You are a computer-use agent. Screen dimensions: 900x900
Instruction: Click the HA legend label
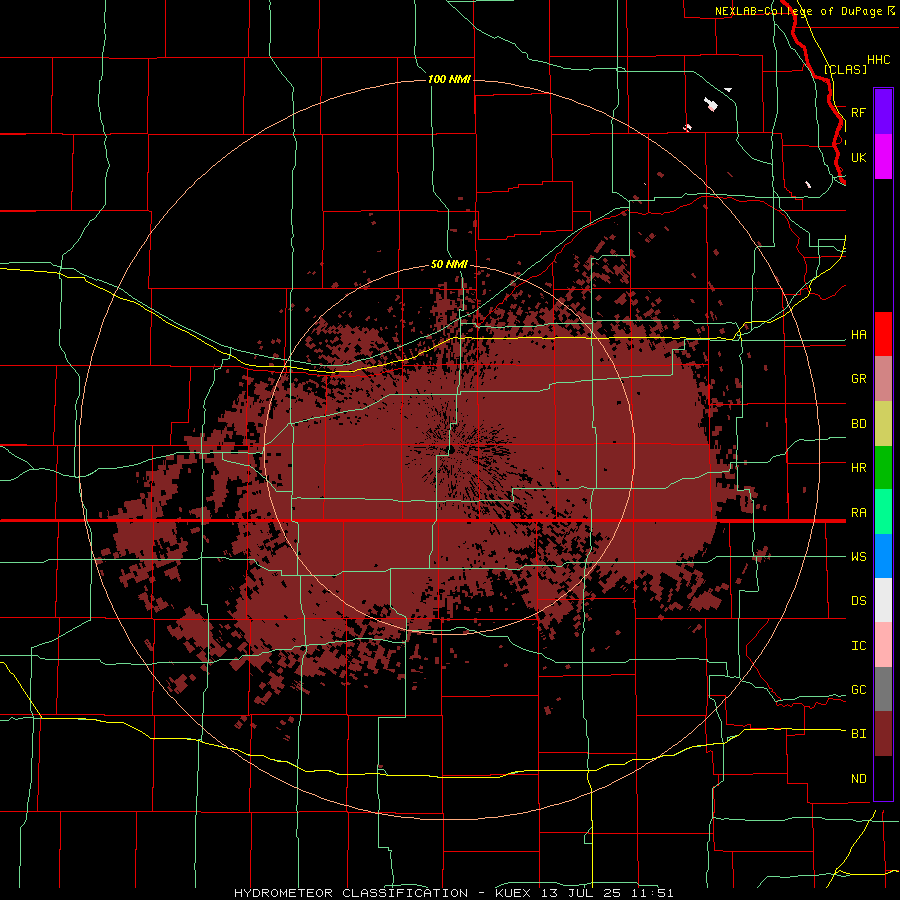coord(858,335)
